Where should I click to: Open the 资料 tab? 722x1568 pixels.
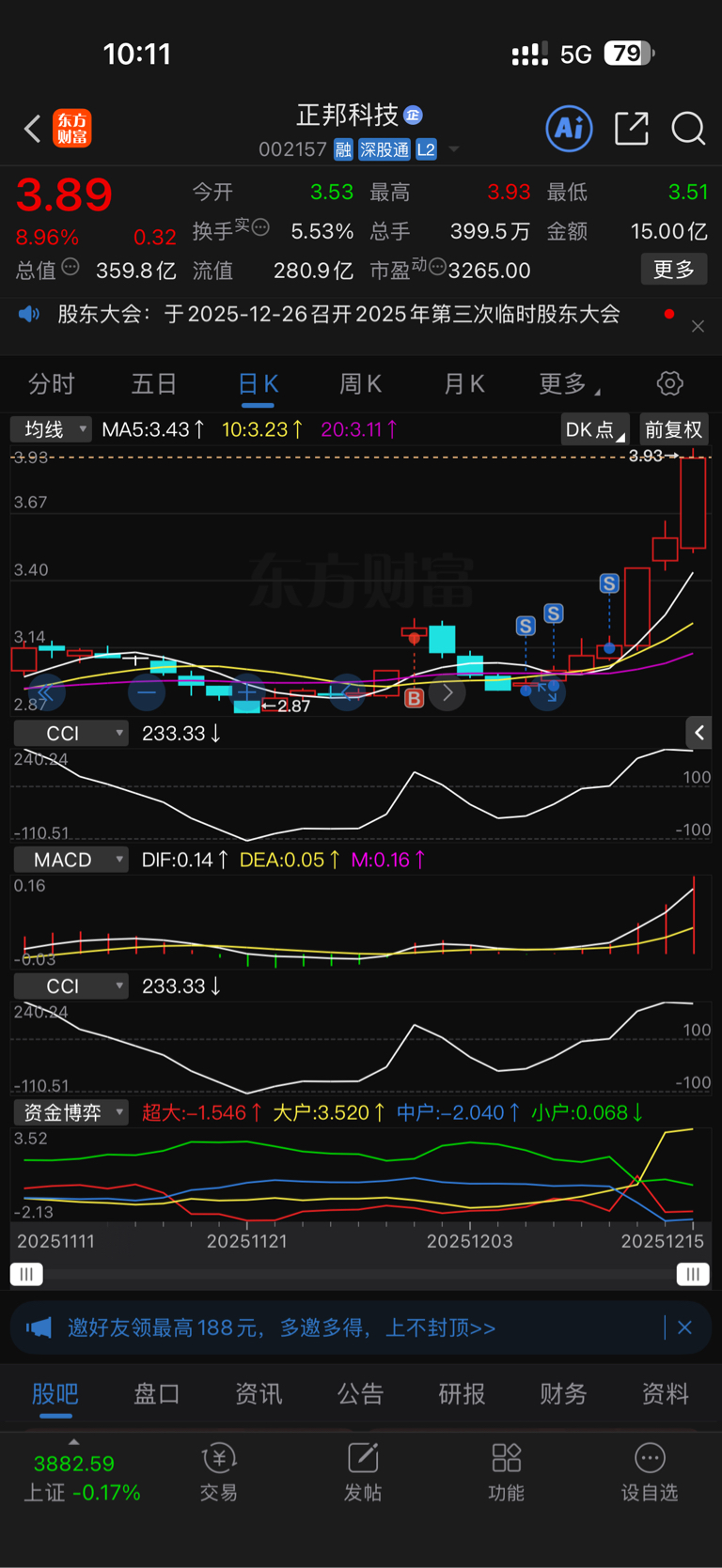pyautogui.click(x=665, y=1394)
